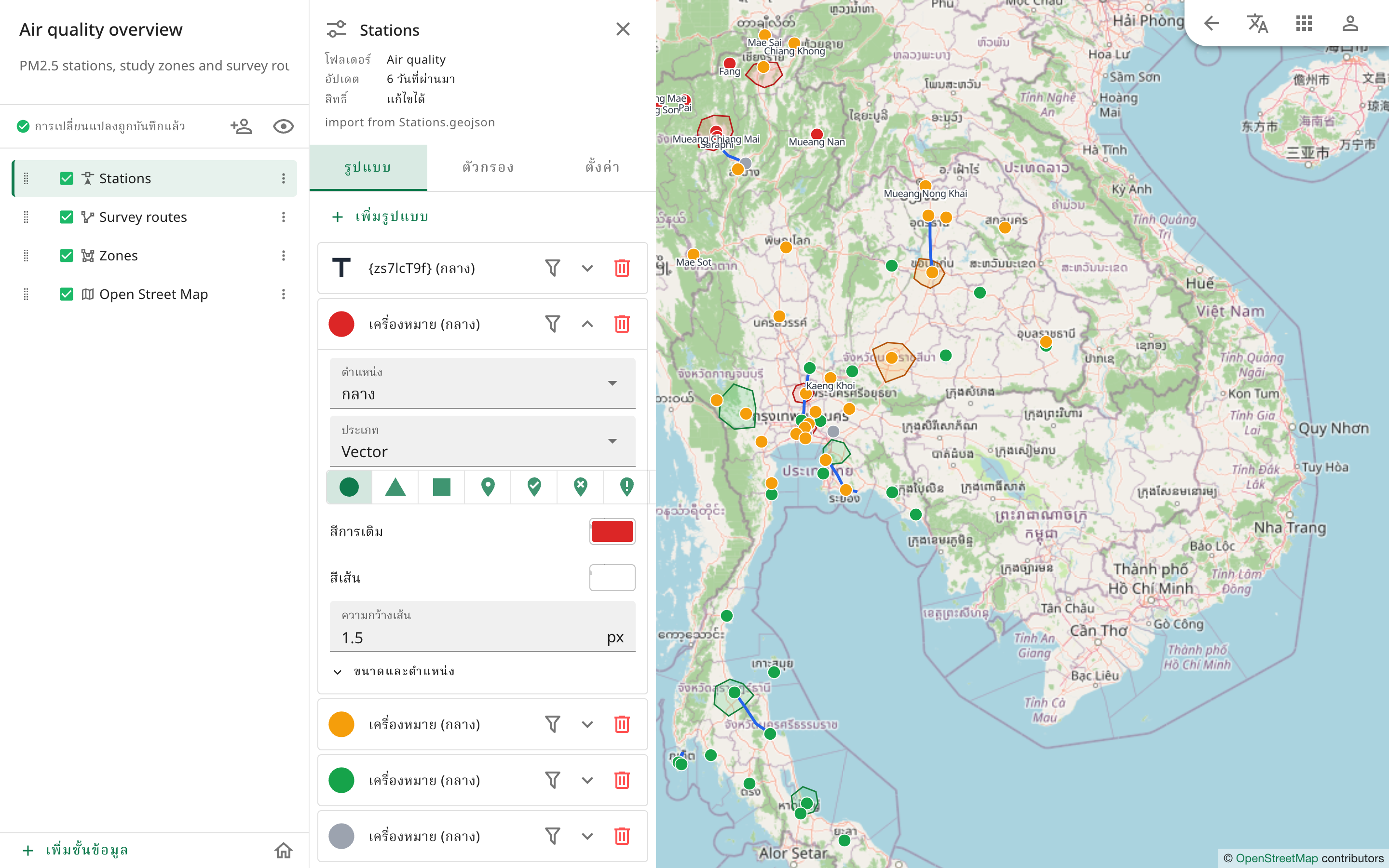1389x868 pixels.
Task: Select the square marker shape
Action: (x=441, y=487)
